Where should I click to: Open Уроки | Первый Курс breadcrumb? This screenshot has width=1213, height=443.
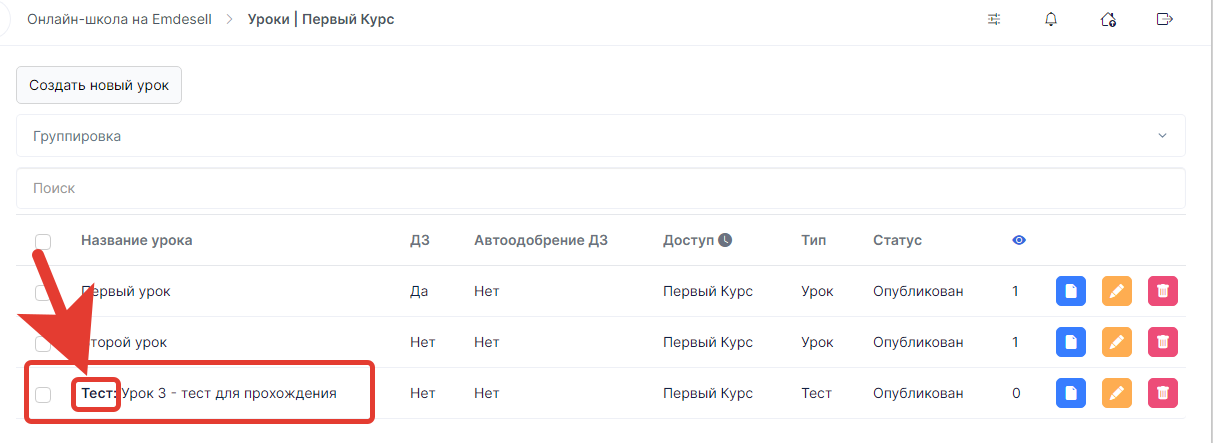[x=321, y=19]
